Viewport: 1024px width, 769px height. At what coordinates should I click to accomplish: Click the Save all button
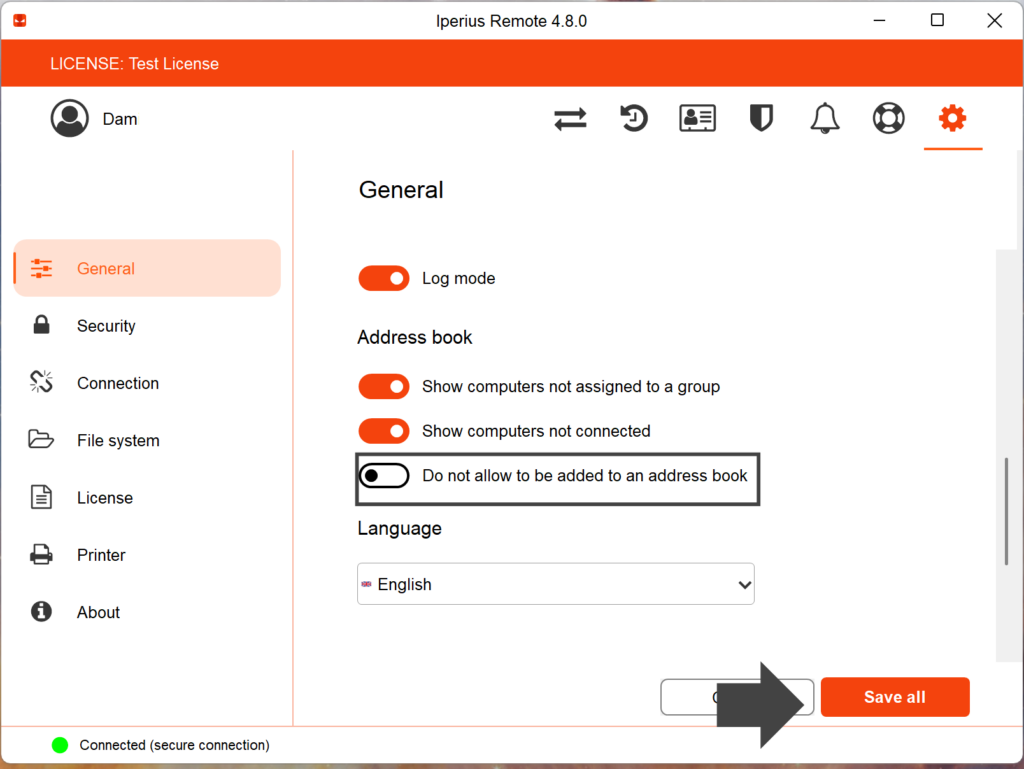click(x=895, y=697)
